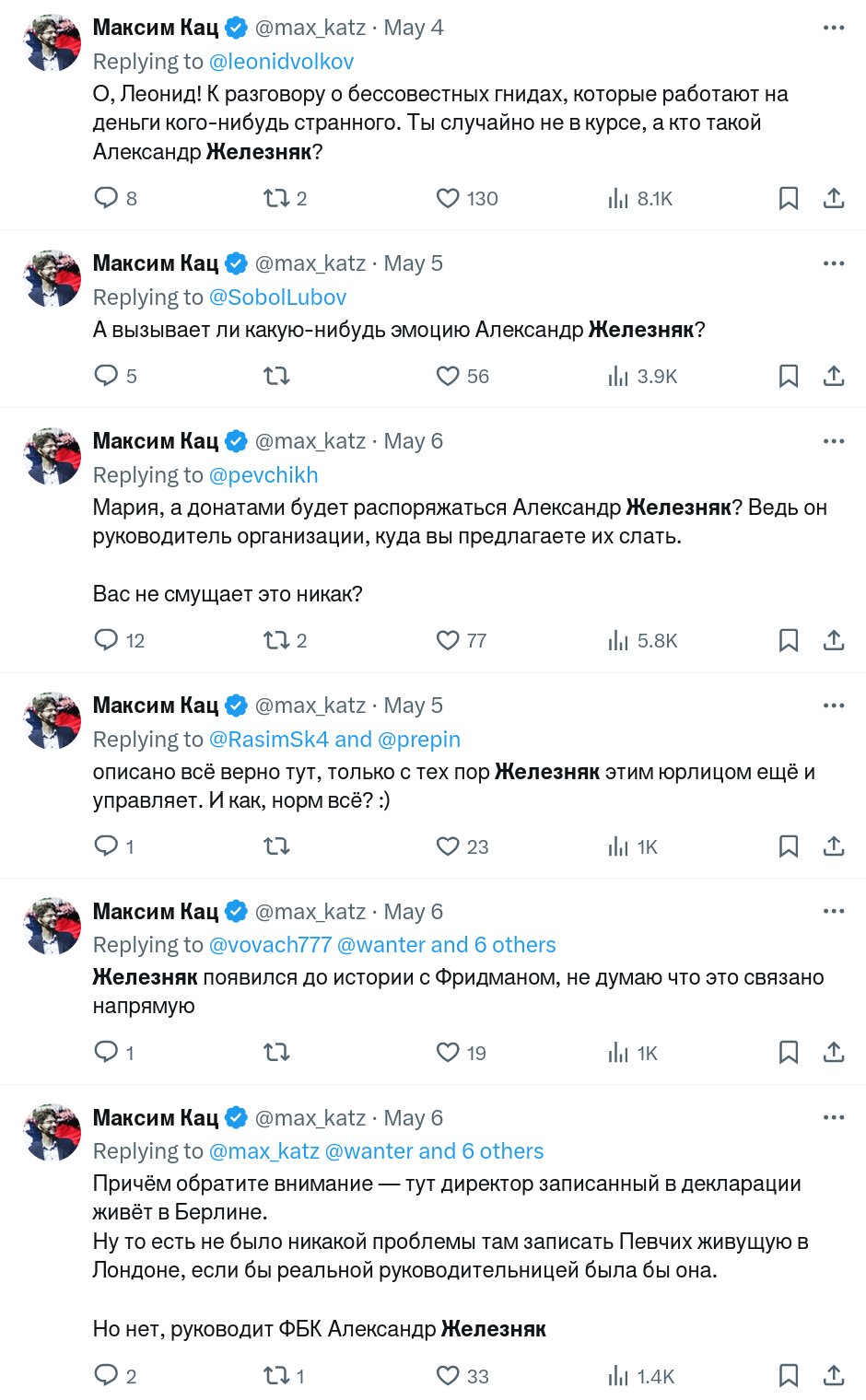Like the tweet with 77 likes
This screenshot has height=1400, width=866.
(448, 640)
